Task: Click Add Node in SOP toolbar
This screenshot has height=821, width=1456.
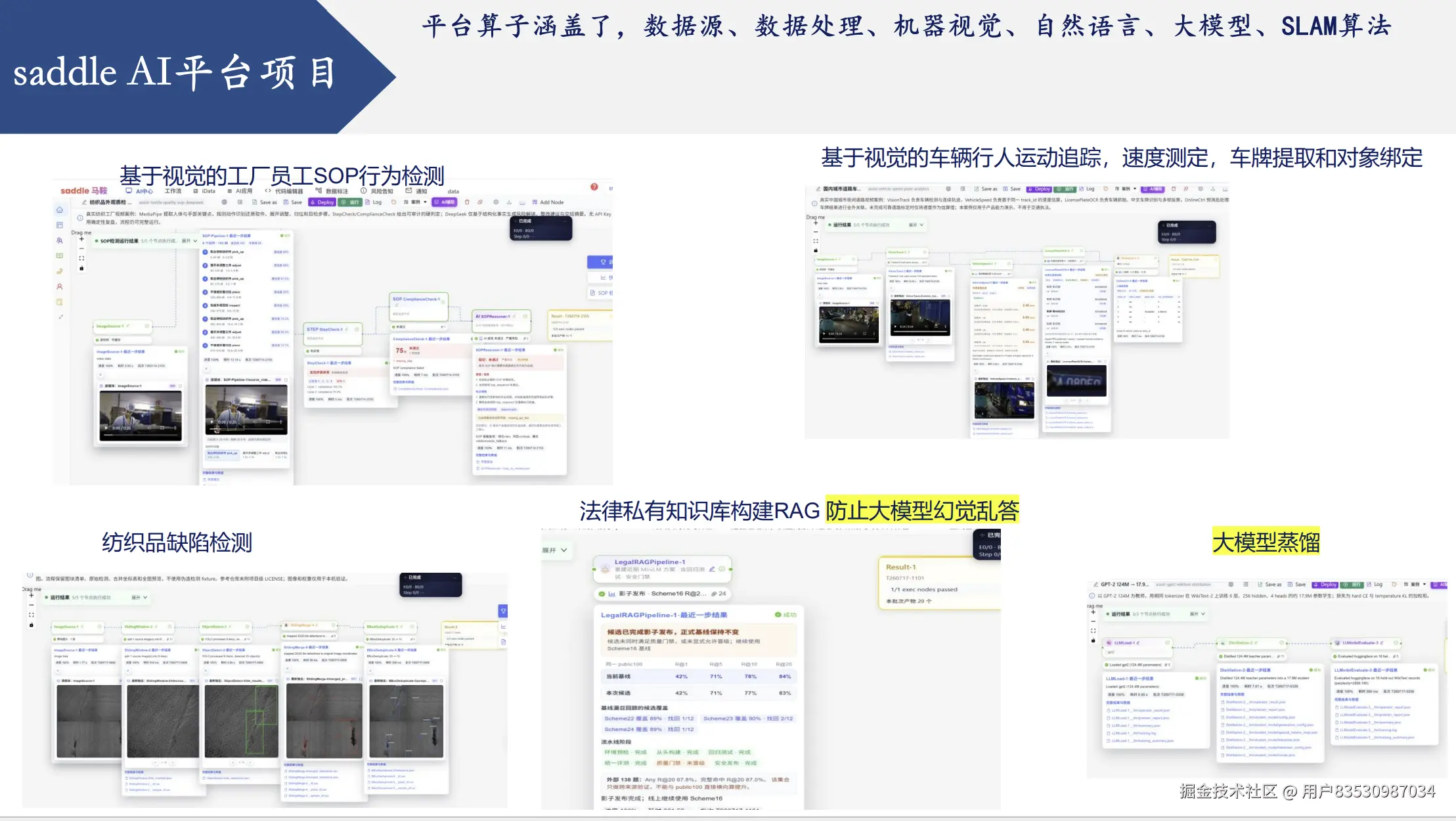Action: pos(548,202)
